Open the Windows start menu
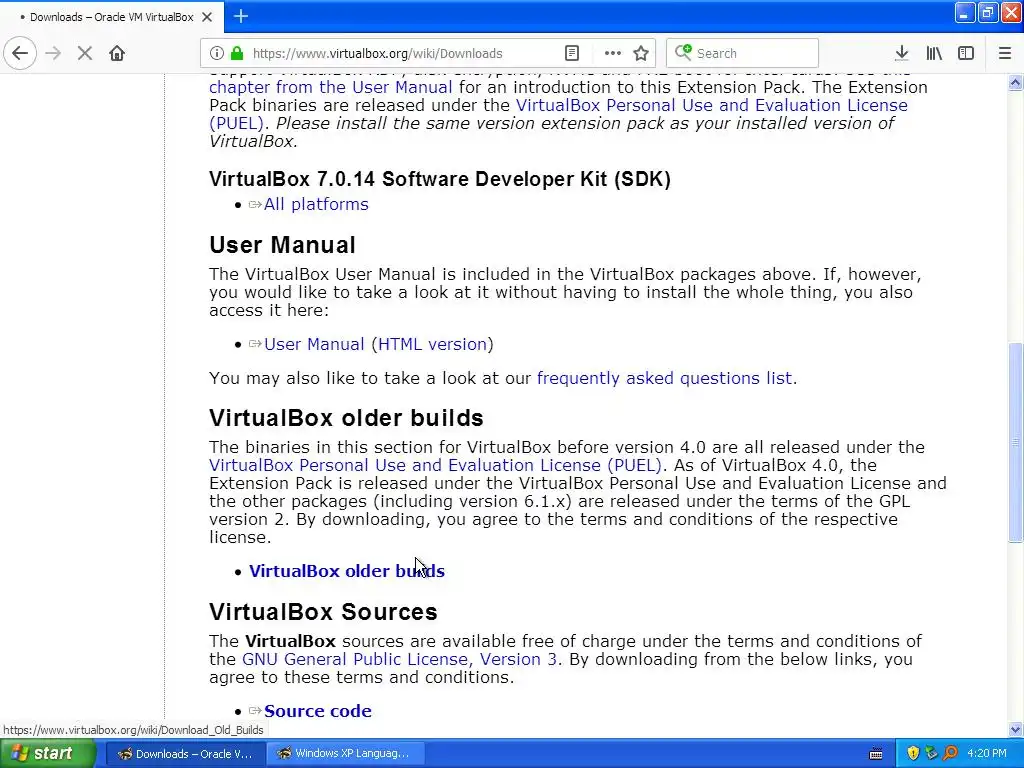The image size is (1024, 768). pyautogui.click(x=47, y=754)
